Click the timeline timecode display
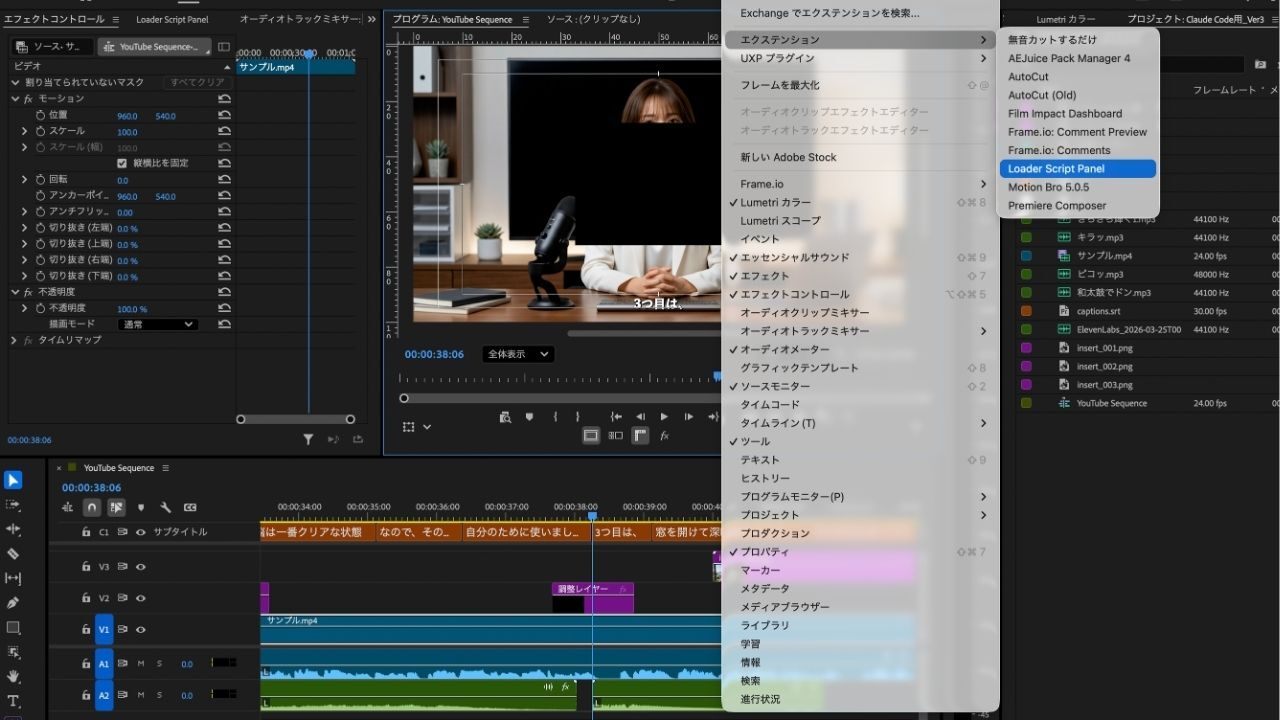The height and width of the screenshot is (720, 1280). point(92,488)
